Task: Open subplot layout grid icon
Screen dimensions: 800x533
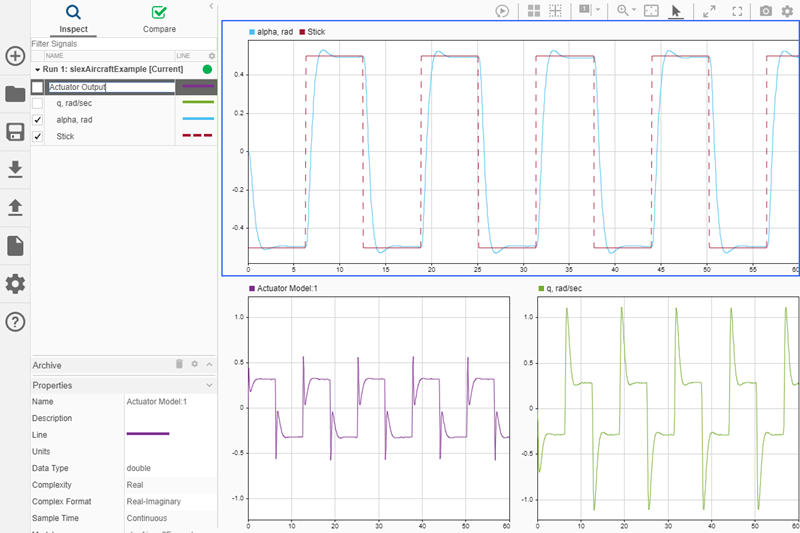Action: 534,10
